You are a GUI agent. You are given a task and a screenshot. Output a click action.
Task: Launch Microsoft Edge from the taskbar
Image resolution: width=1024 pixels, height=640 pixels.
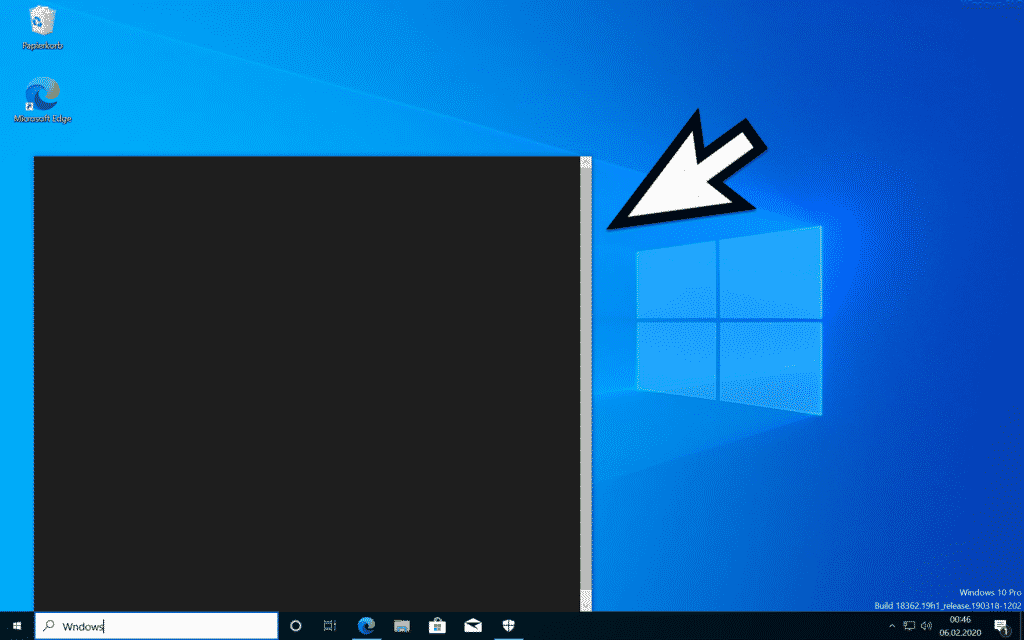click(366, 626)
